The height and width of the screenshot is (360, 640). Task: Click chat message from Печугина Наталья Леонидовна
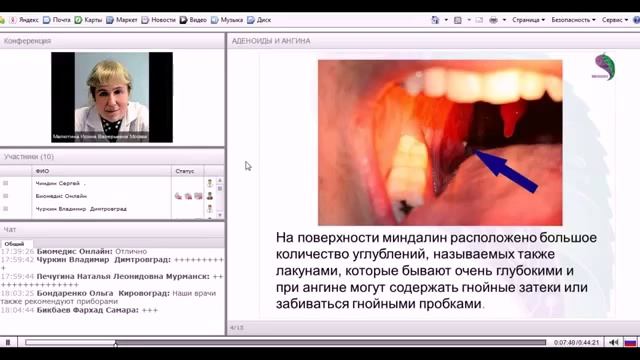click(x=112, y=280)
